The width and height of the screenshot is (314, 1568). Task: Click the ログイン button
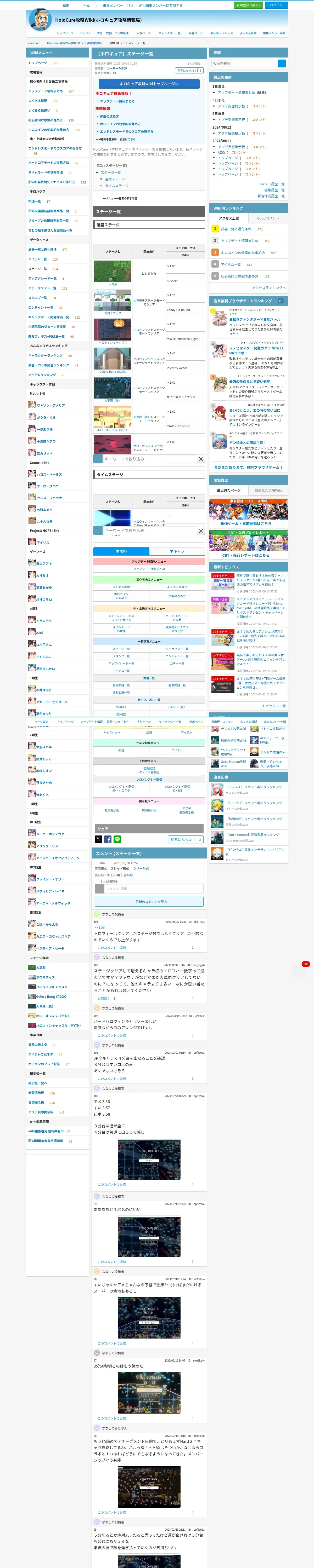(x=276, y=5)
